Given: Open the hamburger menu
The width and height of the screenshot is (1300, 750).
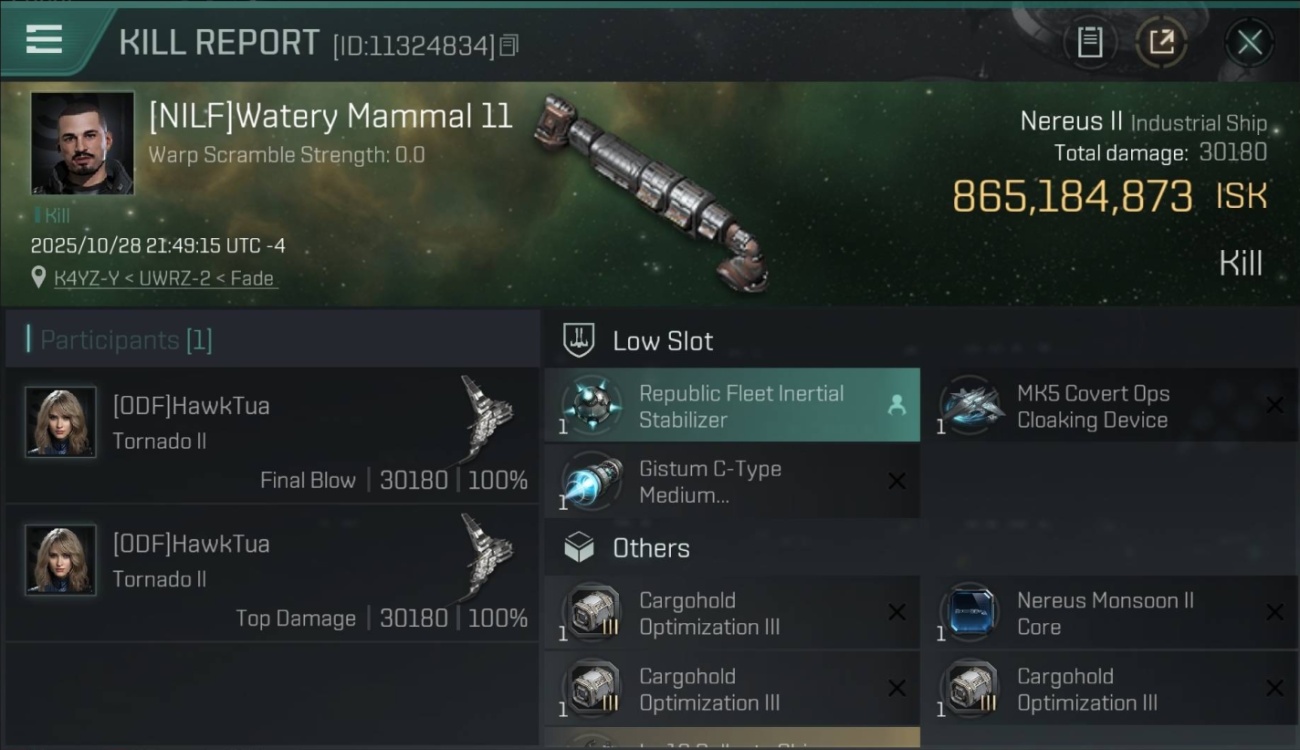Looking at the screenshot, I should click(x=44, y=40).
